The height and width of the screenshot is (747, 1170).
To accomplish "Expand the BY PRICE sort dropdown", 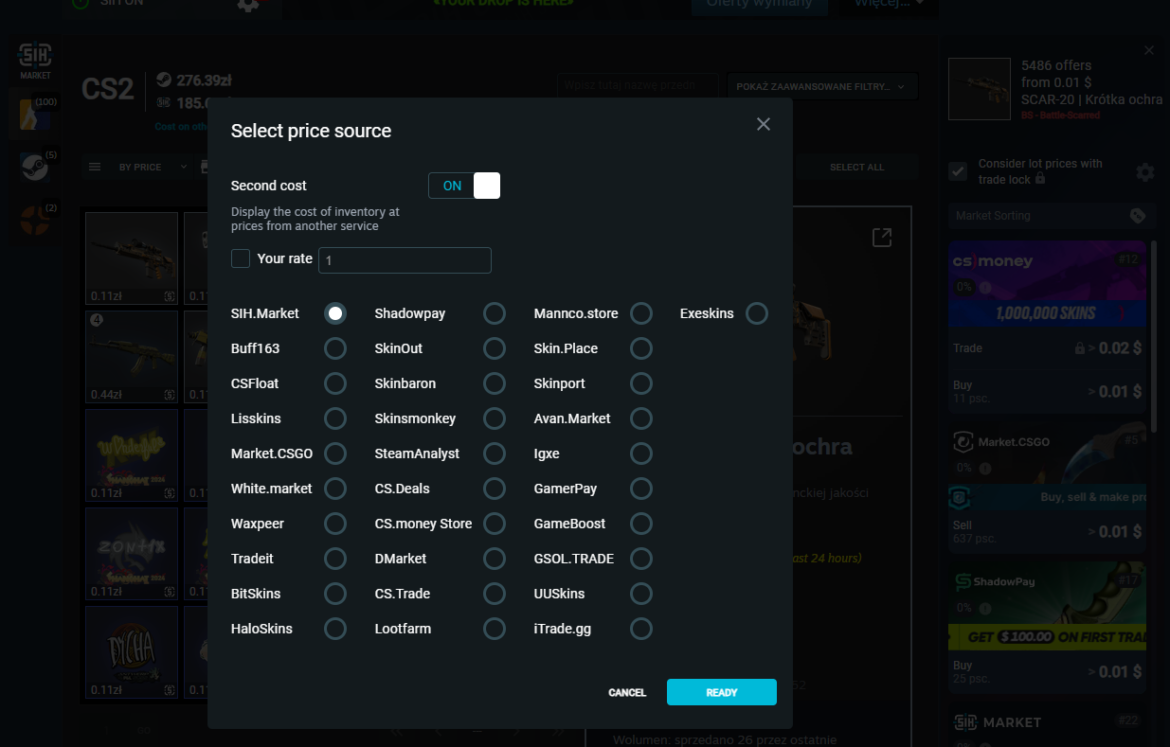I will coord(153,167).
